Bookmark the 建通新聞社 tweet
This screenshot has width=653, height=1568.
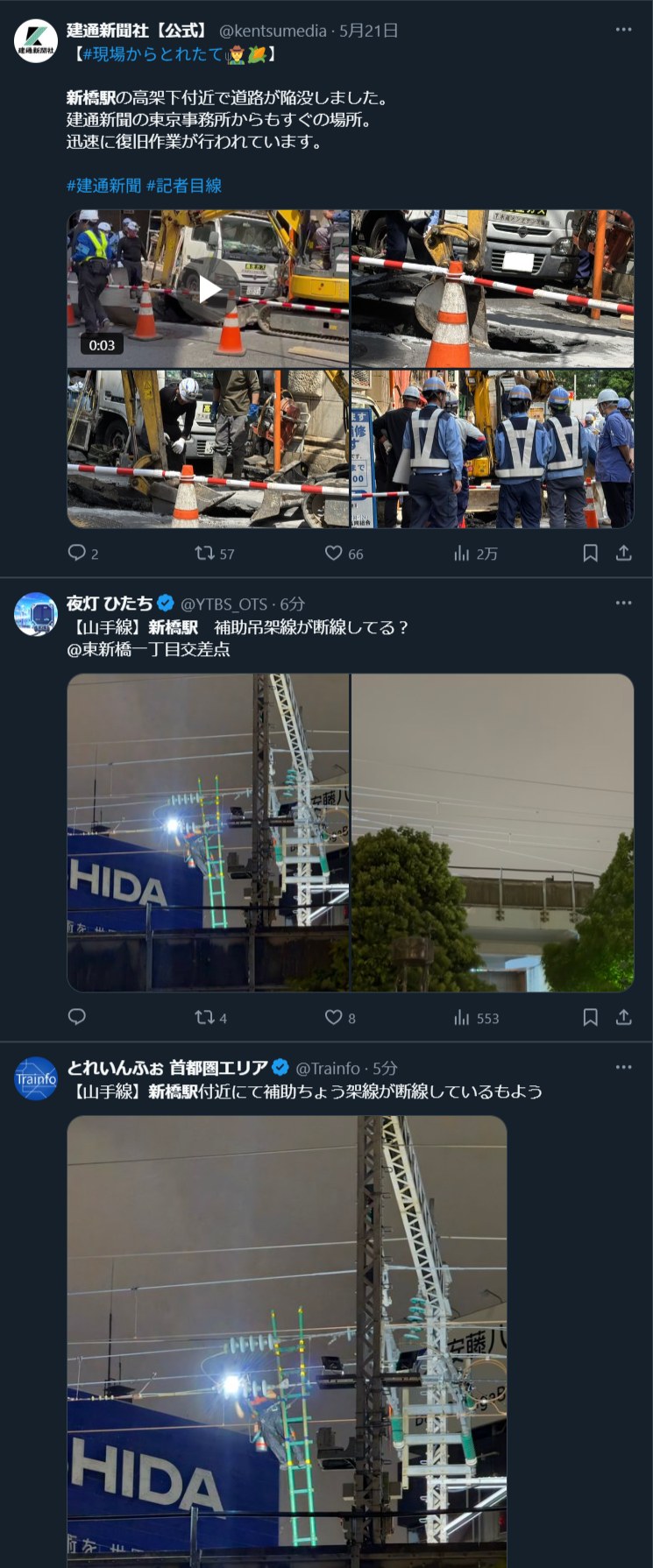tap(591, 553)
